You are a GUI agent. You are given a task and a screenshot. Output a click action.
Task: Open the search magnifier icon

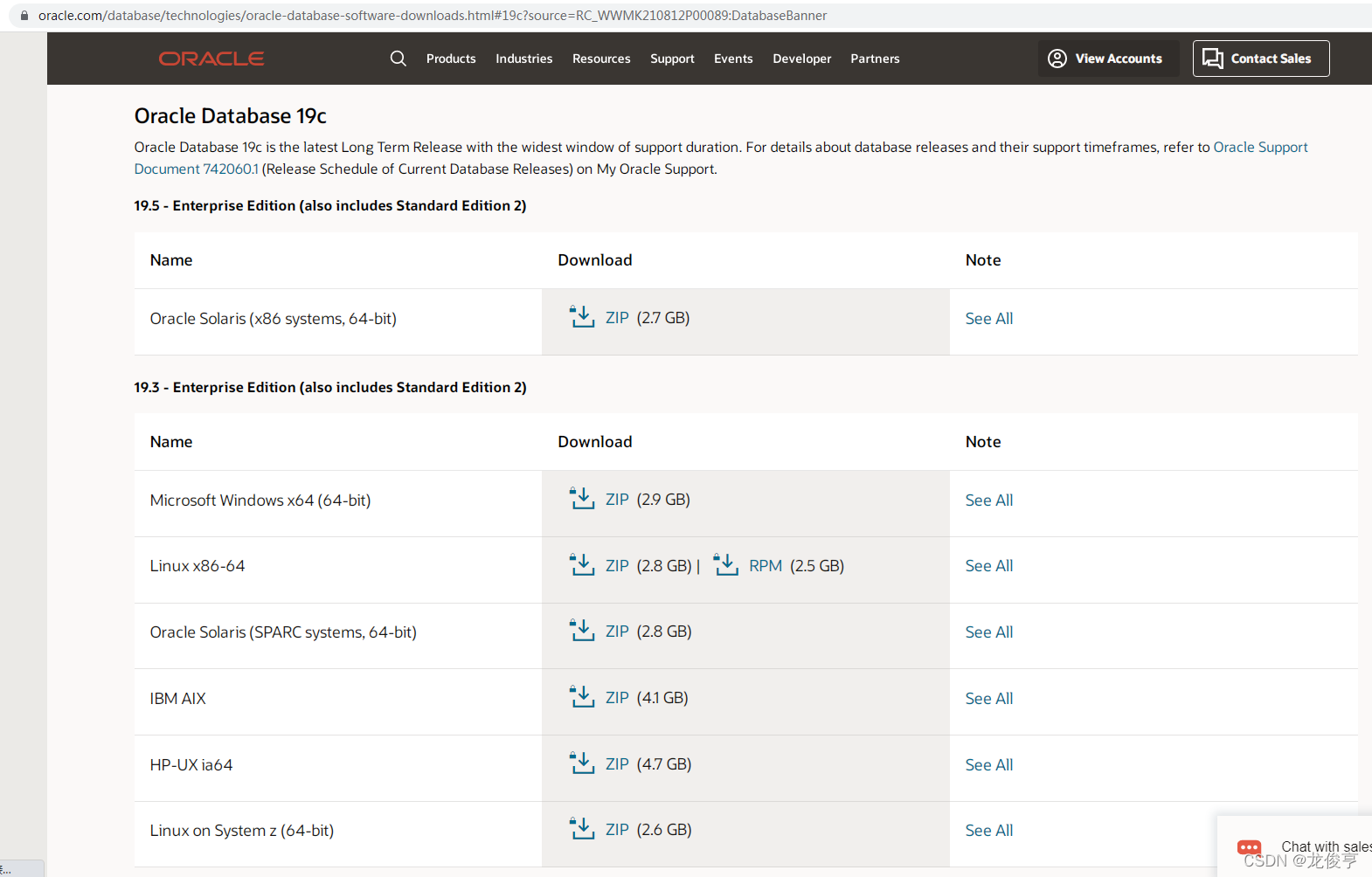[398, 59]
